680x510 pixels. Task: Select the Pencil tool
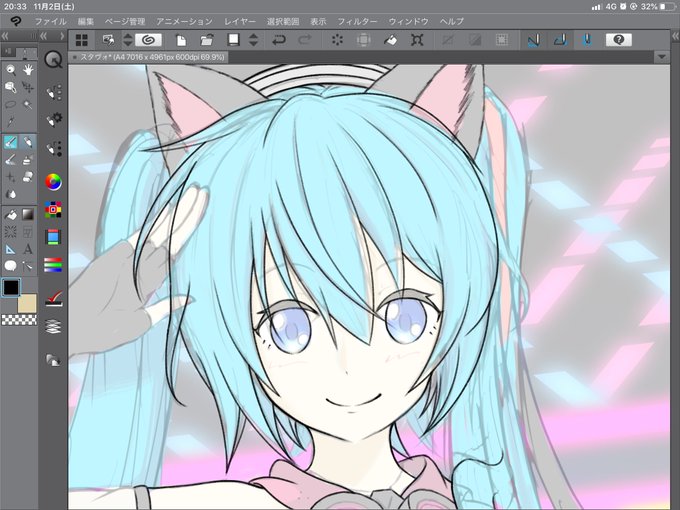coord(28,142)
